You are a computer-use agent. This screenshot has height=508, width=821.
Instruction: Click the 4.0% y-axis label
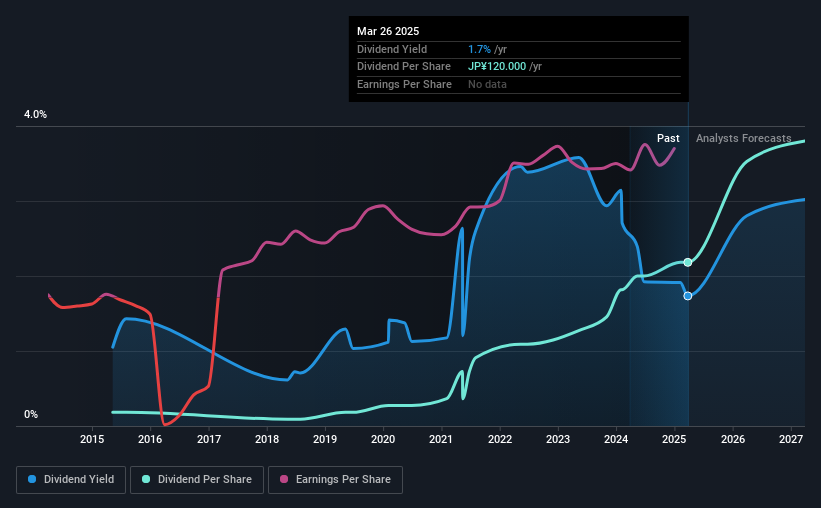35,115
